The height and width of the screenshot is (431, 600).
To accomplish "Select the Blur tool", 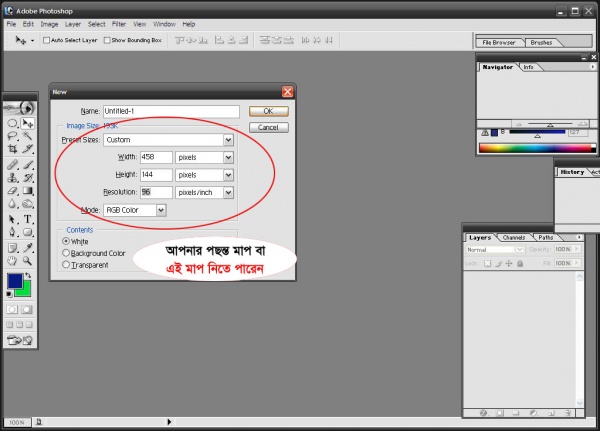I will tap(12, 204).
